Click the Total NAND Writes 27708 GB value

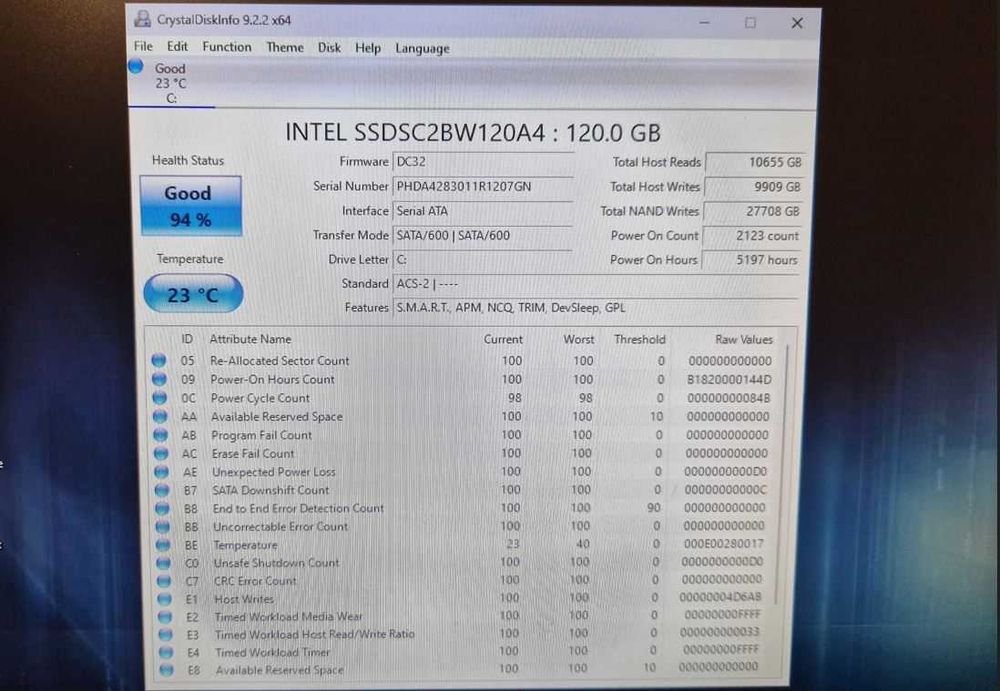[752, 211]
